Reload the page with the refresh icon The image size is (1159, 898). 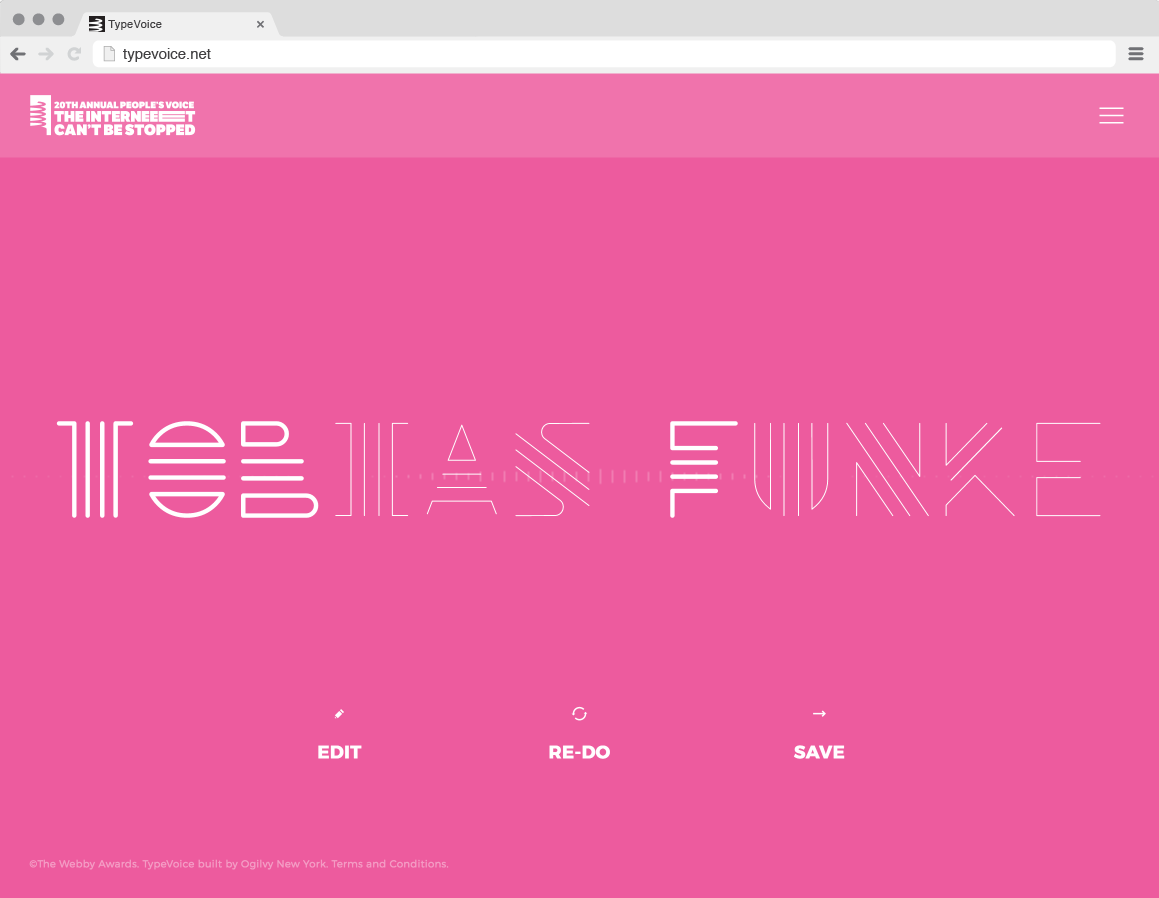click(x=74, y=54)
